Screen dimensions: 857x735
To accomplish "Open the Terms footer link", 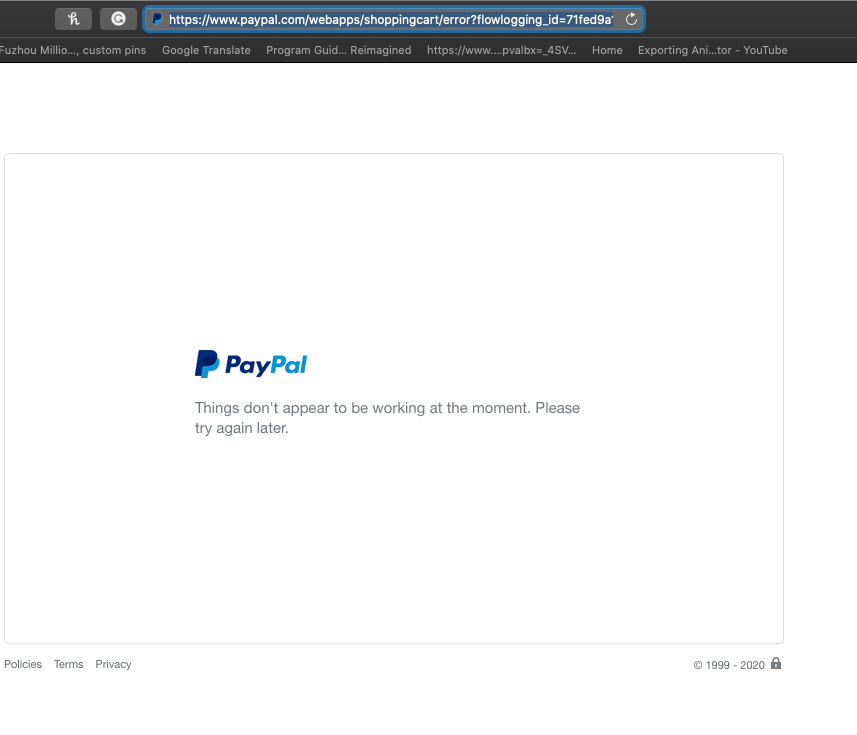I will coord(69,664).
